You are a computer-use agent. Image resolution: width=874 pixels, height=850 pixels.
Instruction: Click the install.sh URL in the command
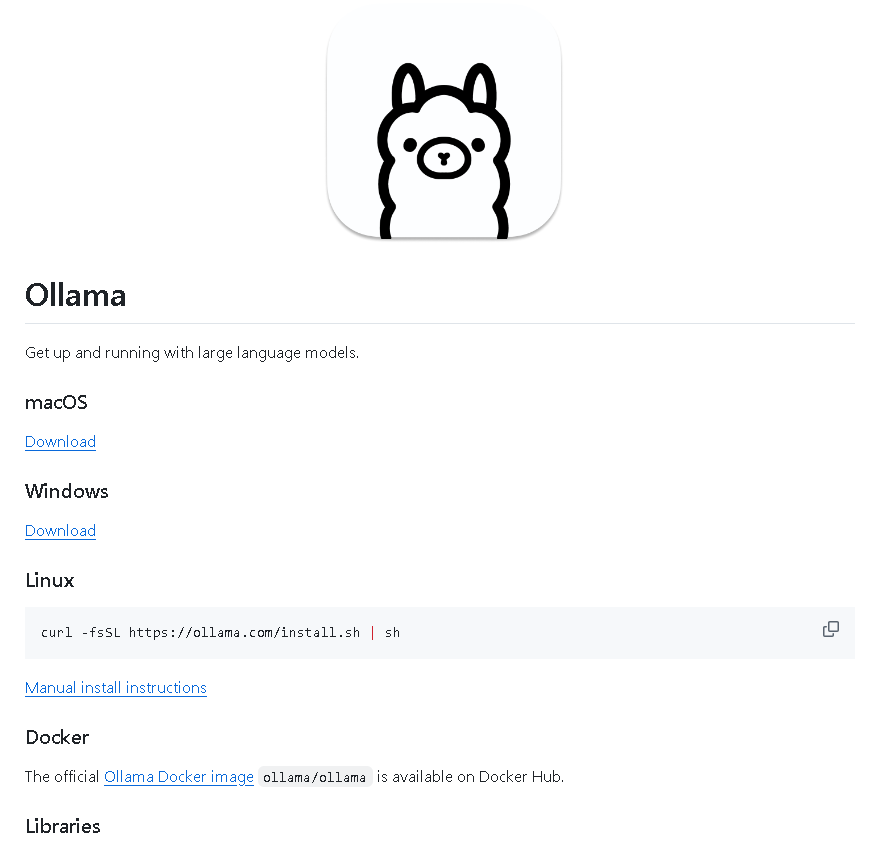(x=244, y=633)
